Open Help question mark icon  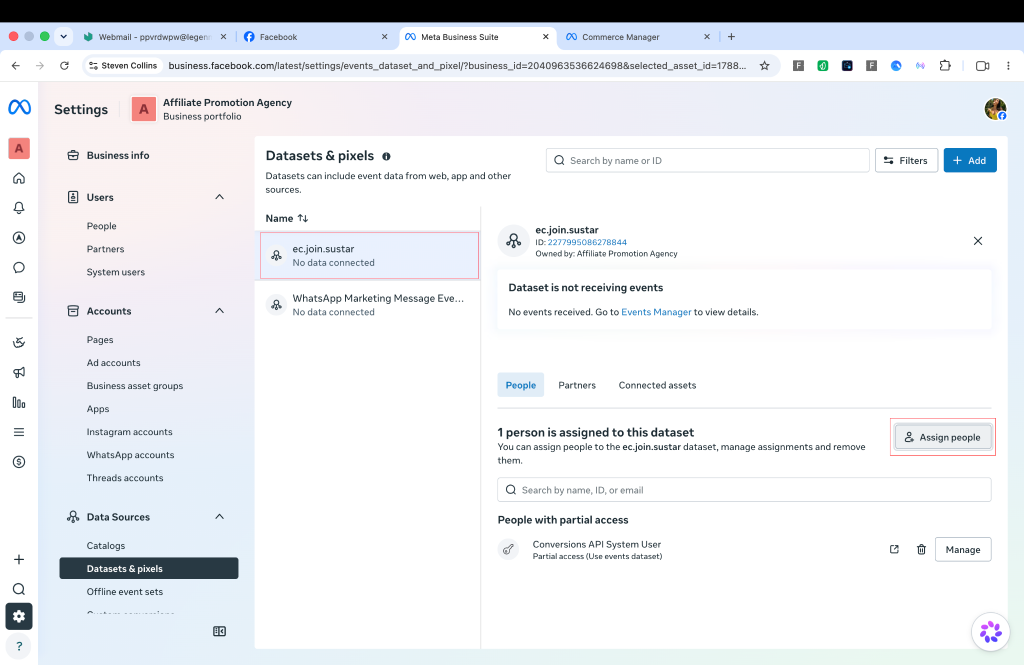tap(19, 646)
